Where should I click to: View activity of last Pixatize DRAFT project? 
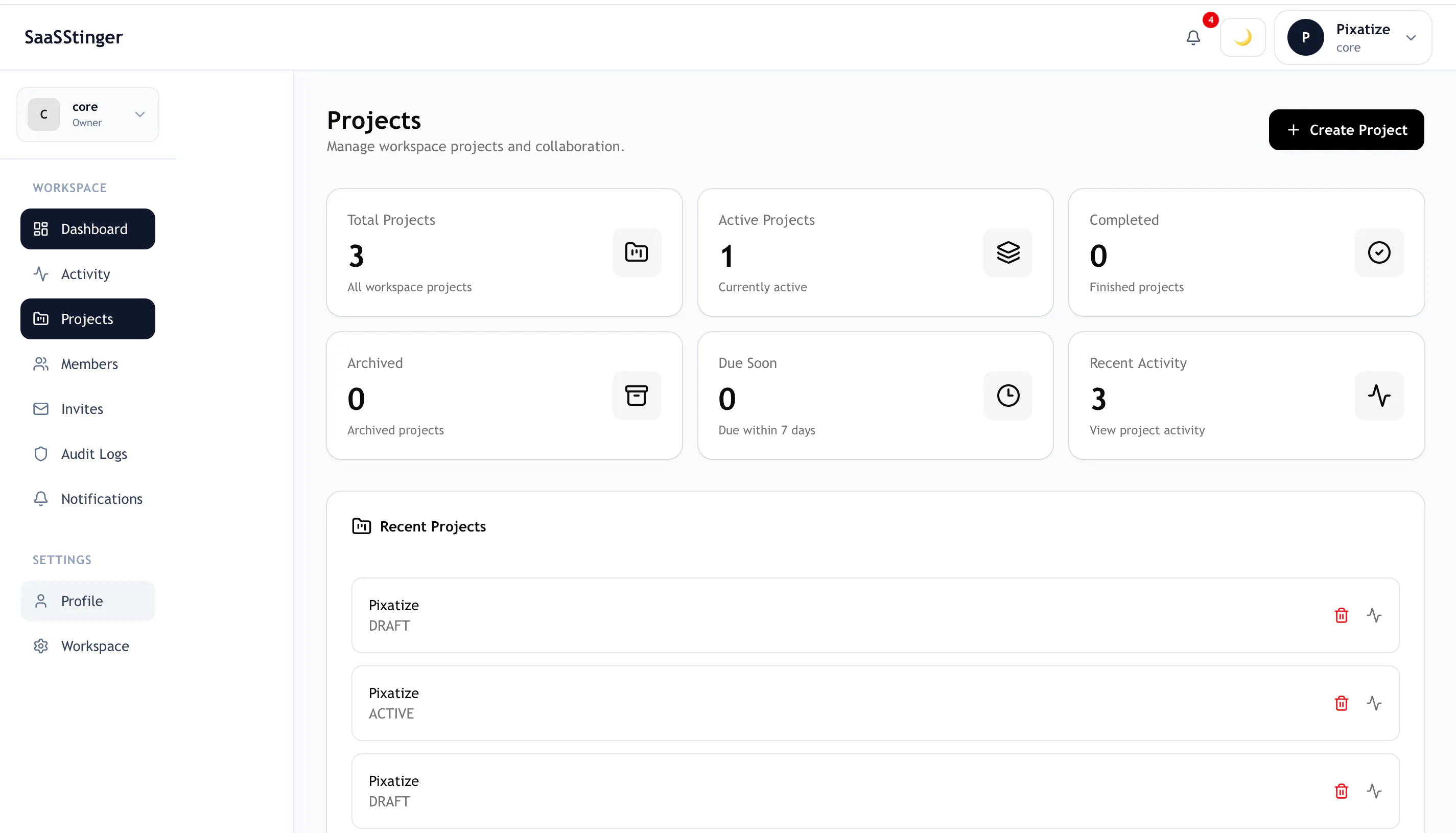point(1374,791)
